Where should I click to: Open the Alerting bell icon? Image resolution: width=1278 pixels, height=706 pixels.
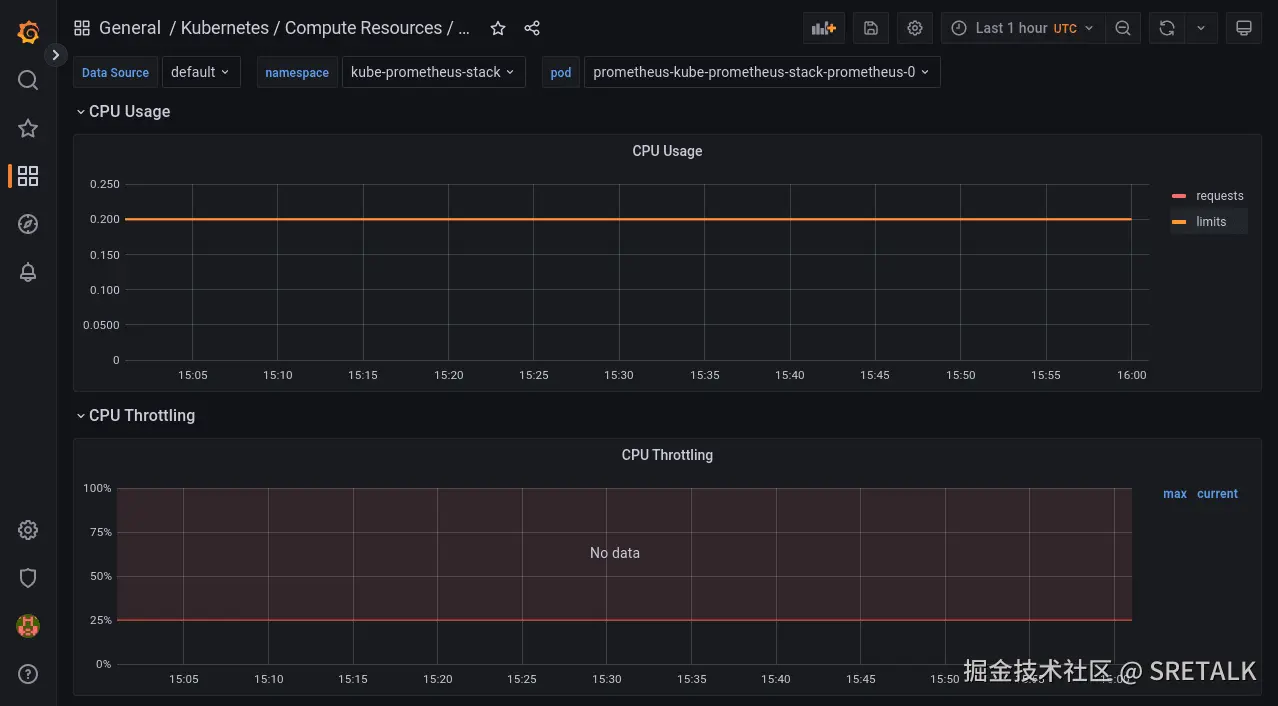[28, 272]
